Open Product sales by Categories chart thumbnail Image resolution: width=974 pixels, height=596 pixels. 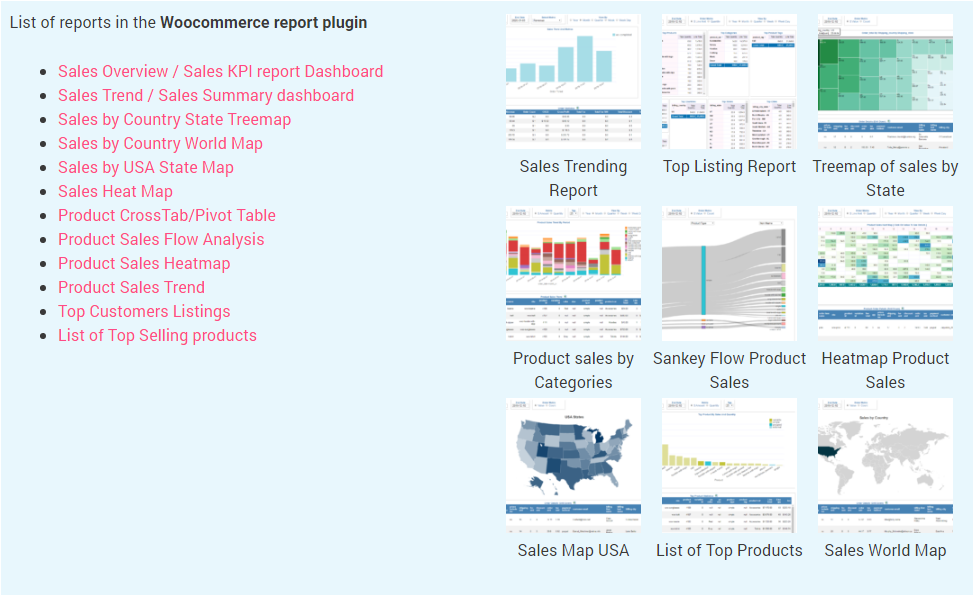[x=573, y=273]
